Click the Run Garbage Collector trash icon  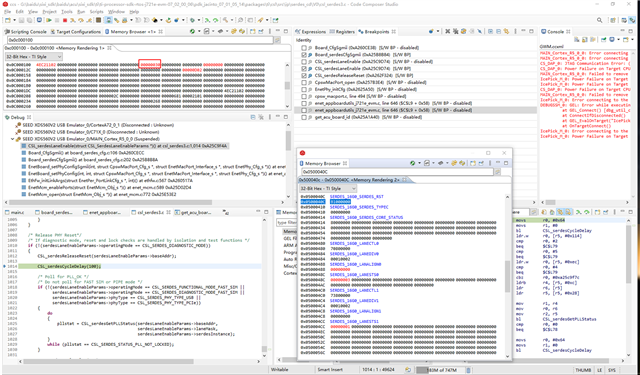pyautogui.click(x=469, y=370)
